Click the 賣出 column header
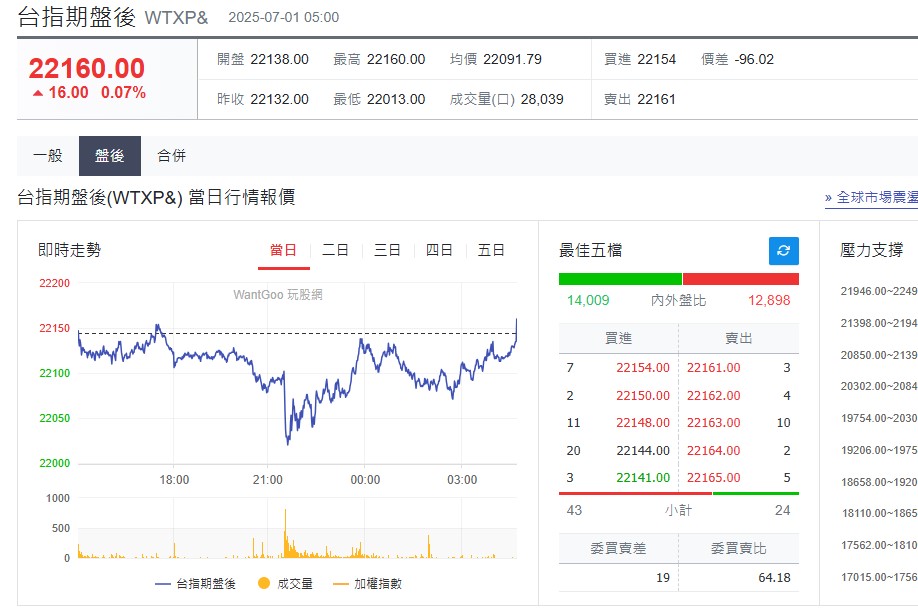This screenshot has height=612, width=918. pyautogui.click(x=738, y=339)
